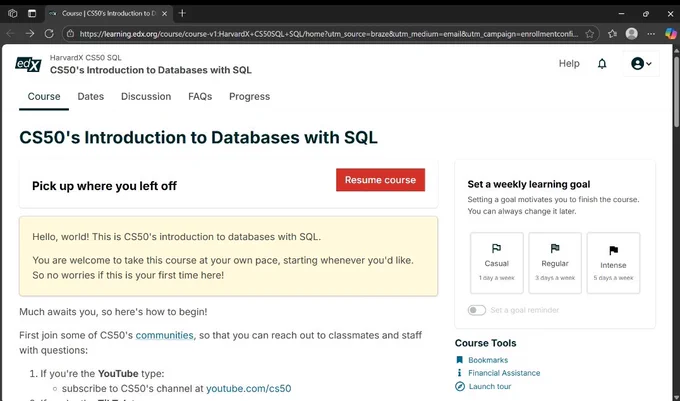Click the HarvardX CS50 SQL text
Viewport: 680px width, 401px height.
(85, 58)
